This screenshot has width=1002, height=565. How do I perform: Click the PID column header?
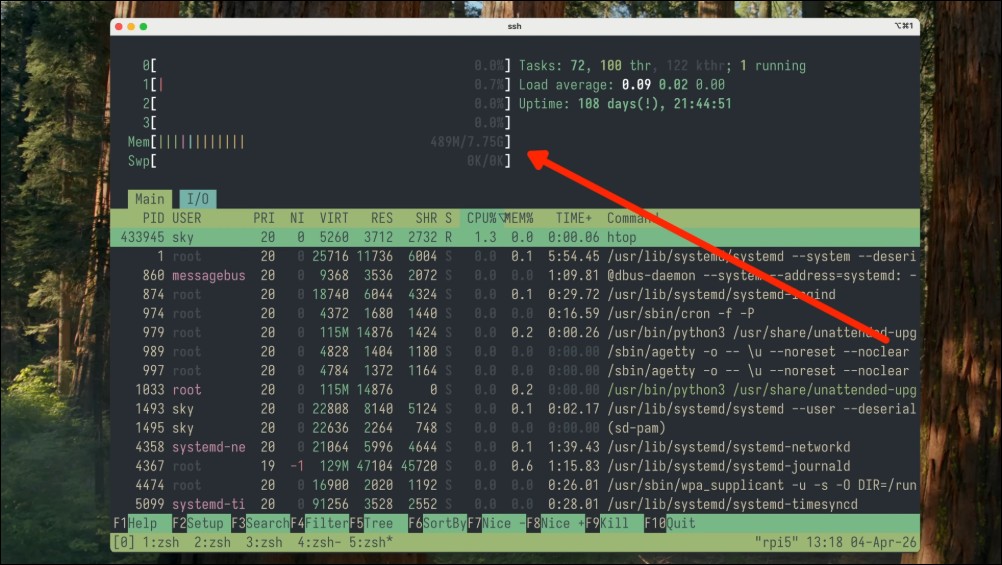point(153,218)
